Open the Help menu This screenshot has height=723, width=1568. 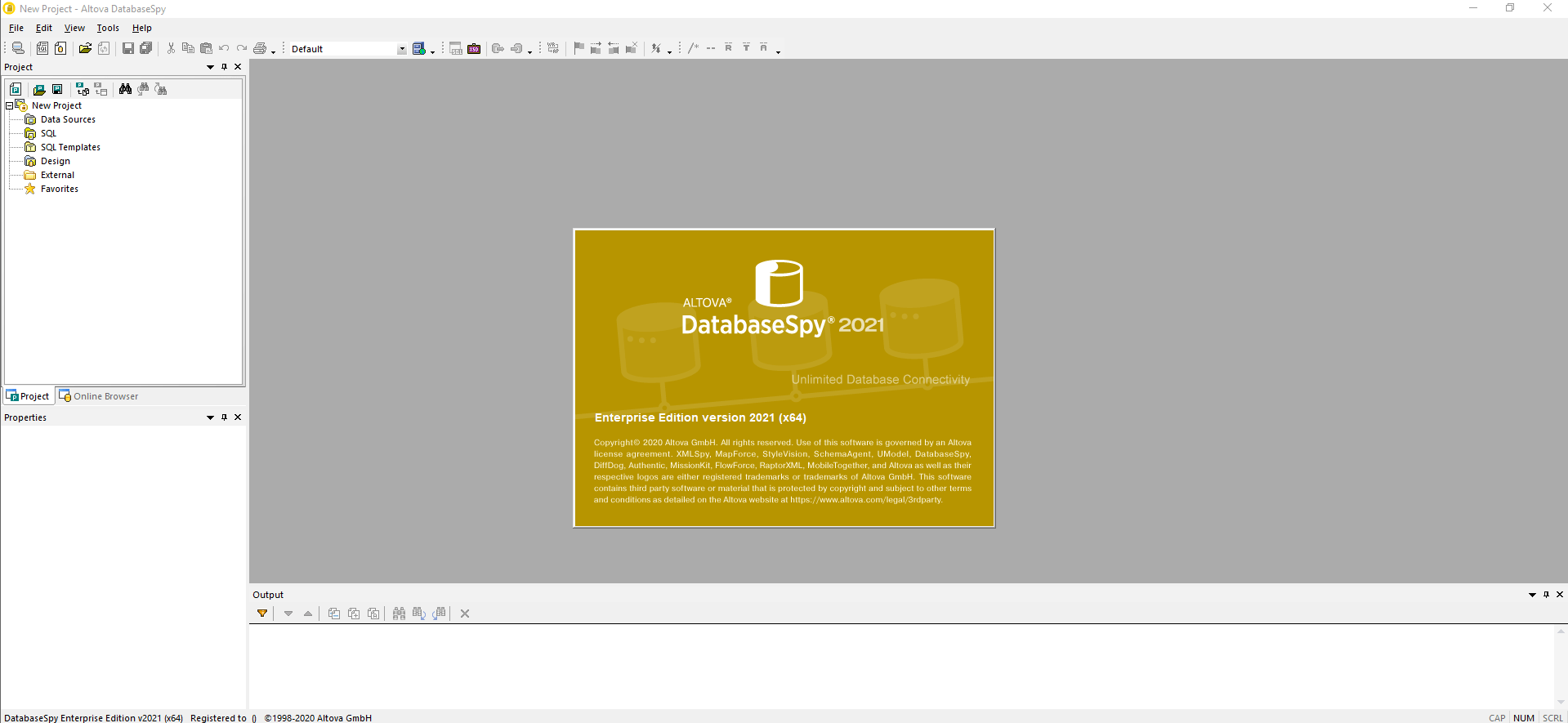click(x=142, y=28)
